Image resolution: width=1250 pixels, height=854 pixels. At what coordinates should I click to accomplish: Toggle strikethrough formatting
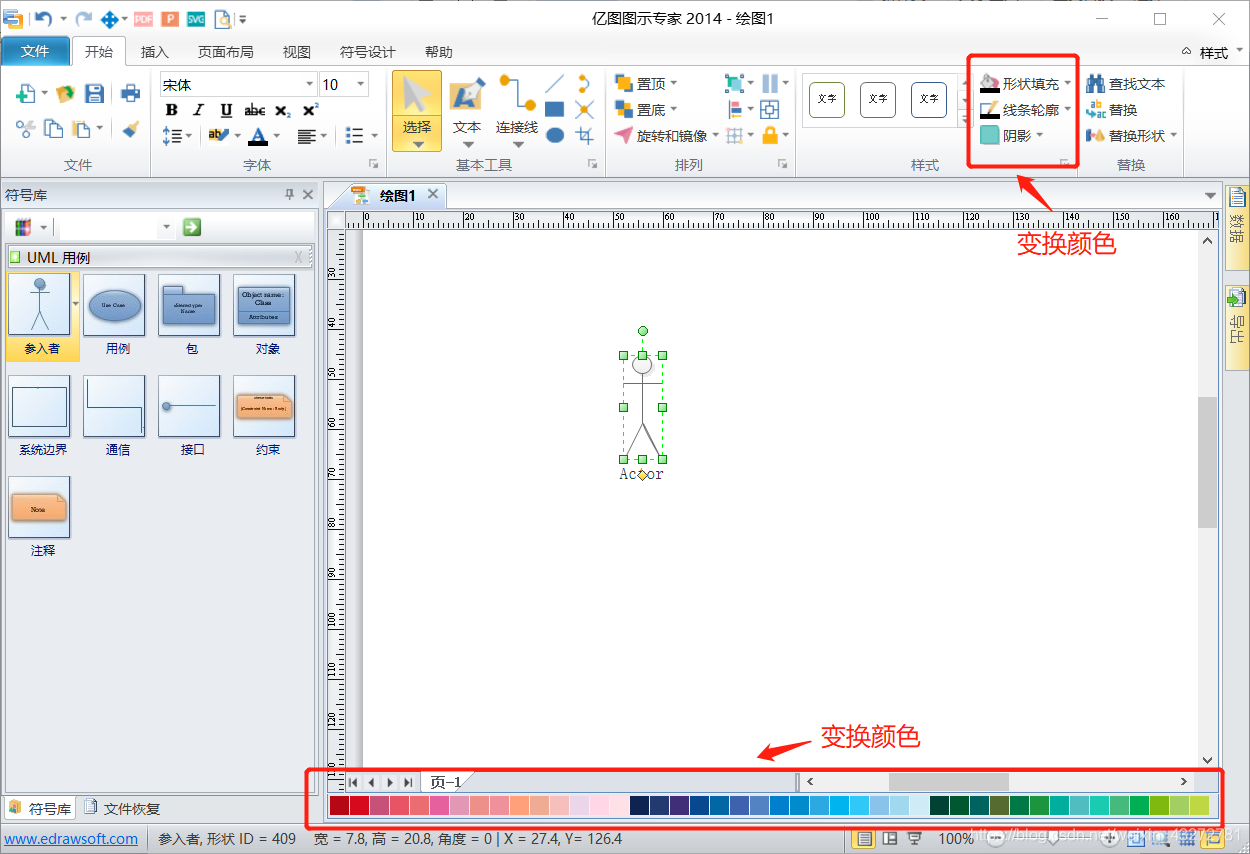point(255,110)
